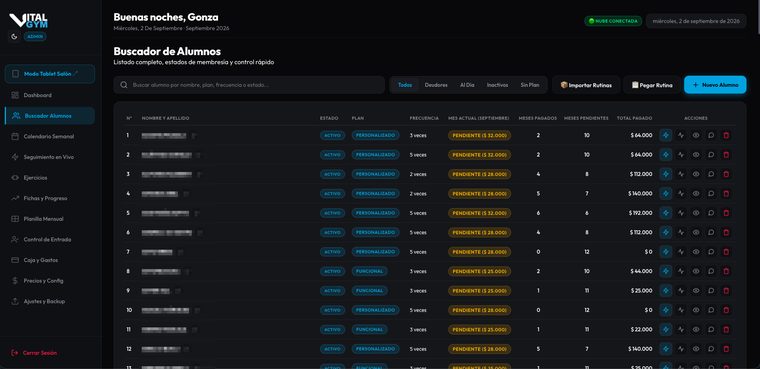The width and height of the screenshot is (760, 369).
Task: Open Modo Tablet Salón
Action: (x=50, y=74)
